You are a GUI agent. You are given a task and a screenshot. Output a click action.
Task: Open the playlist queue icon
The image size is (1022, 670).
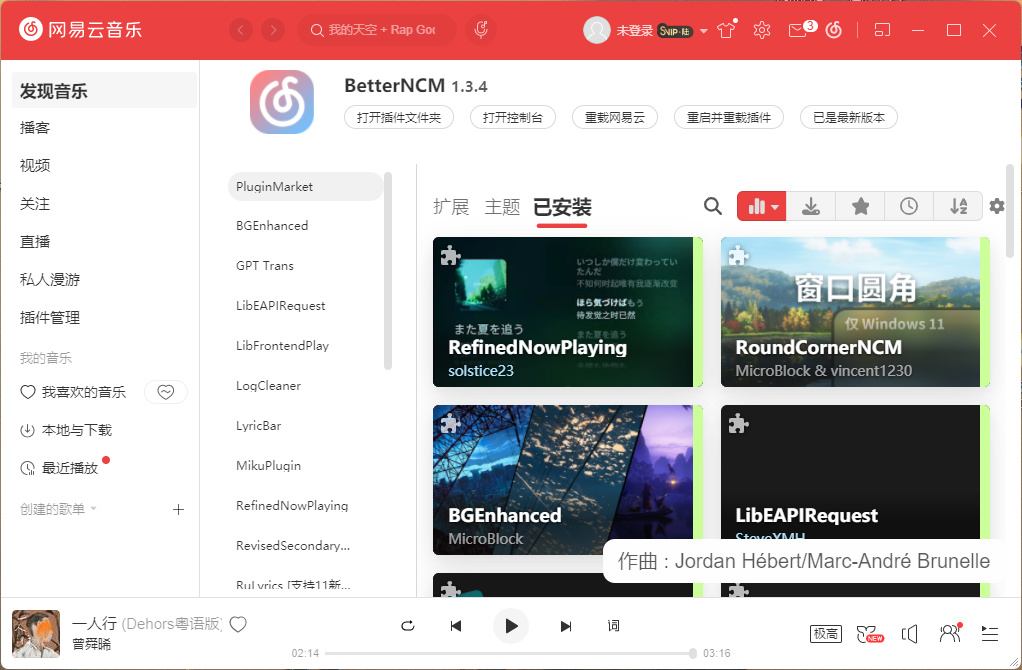tap(989, 634)
